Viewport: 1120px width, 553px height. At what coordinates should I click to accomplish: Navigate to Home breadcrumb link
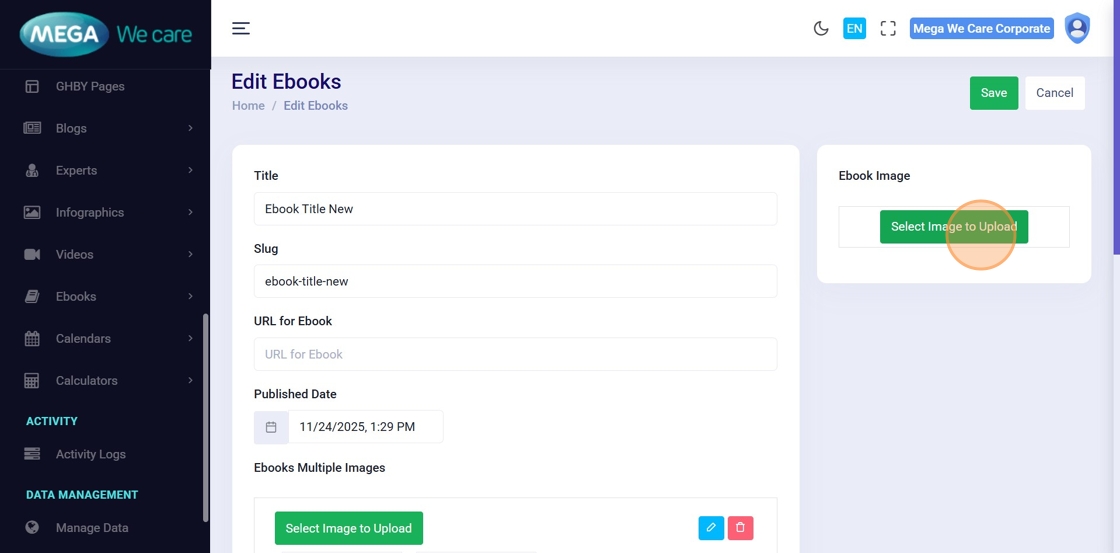coord(248,106)
